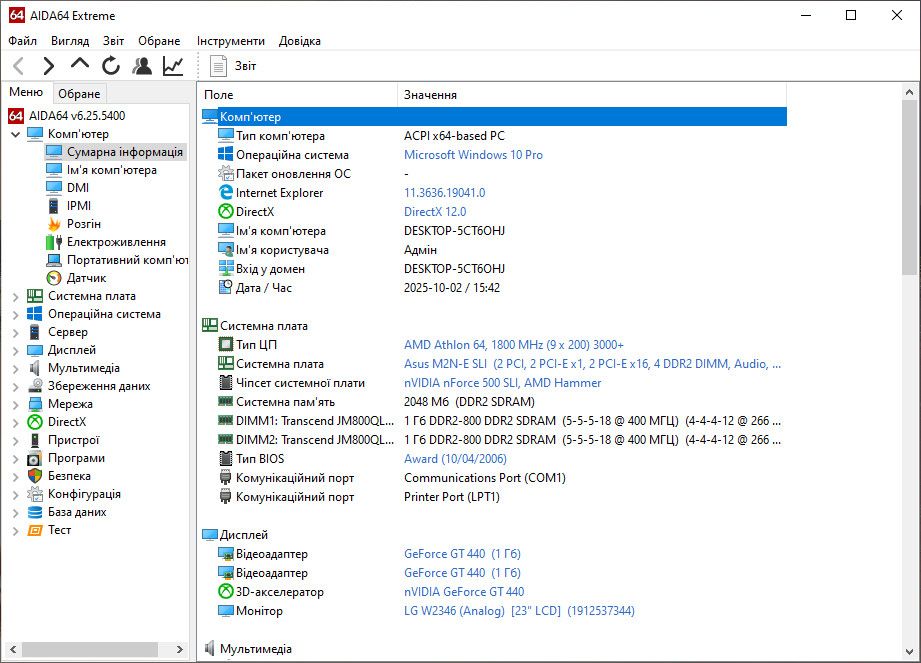Go up one level with the up arrow icon
The width and height of the screenshot is (921, 663).
coord(80,64)
